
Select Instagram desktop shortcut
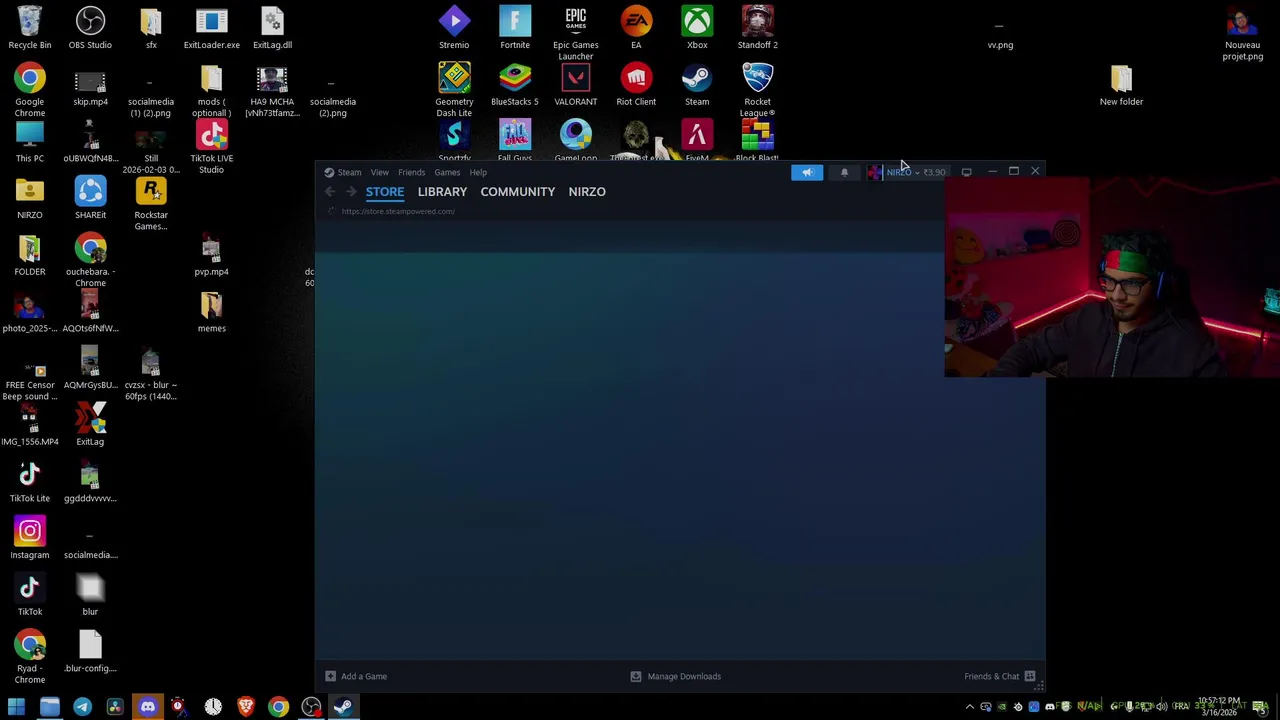pos(29,538)
